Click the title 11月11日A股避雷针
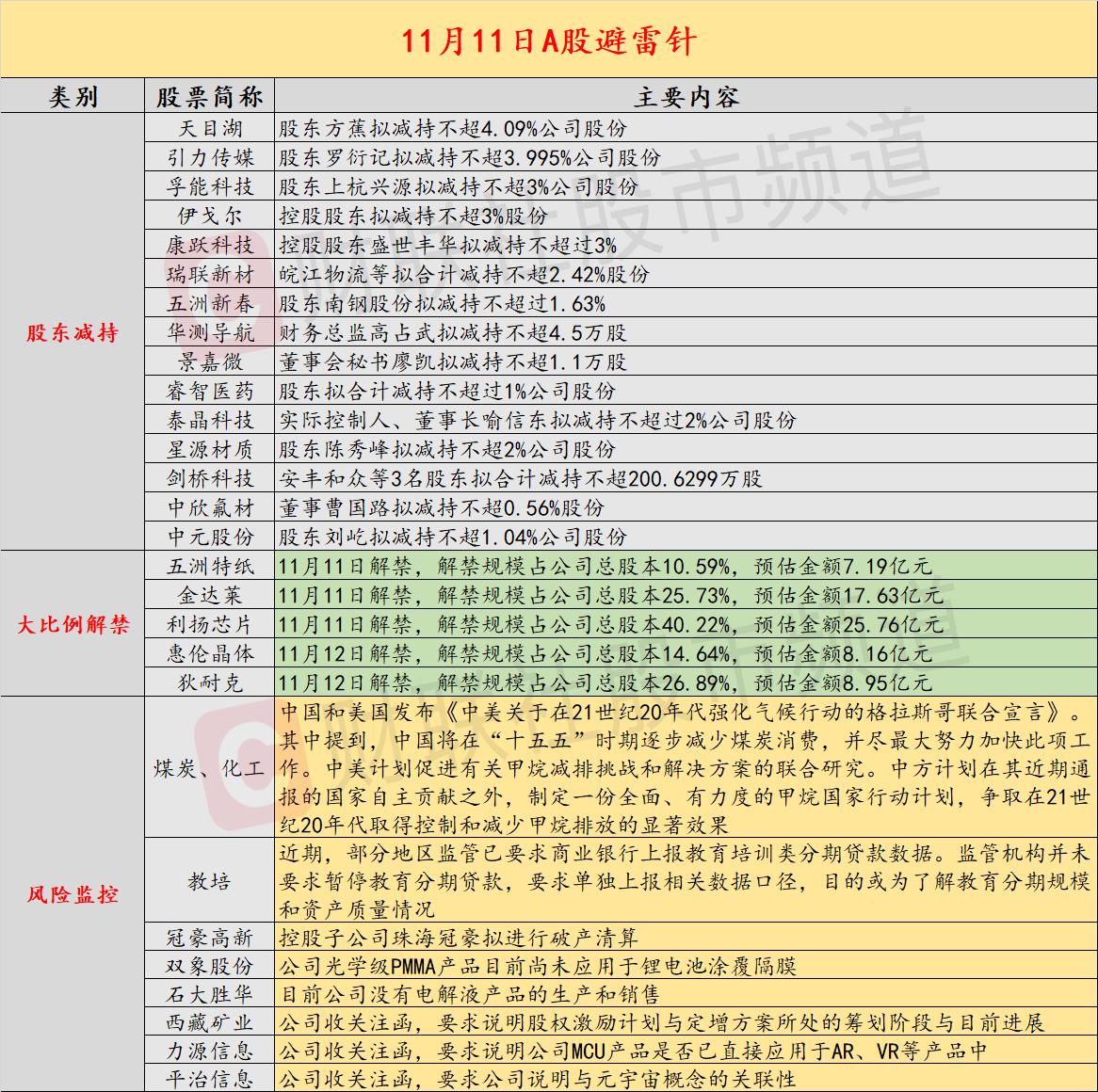 coord(548,40)
